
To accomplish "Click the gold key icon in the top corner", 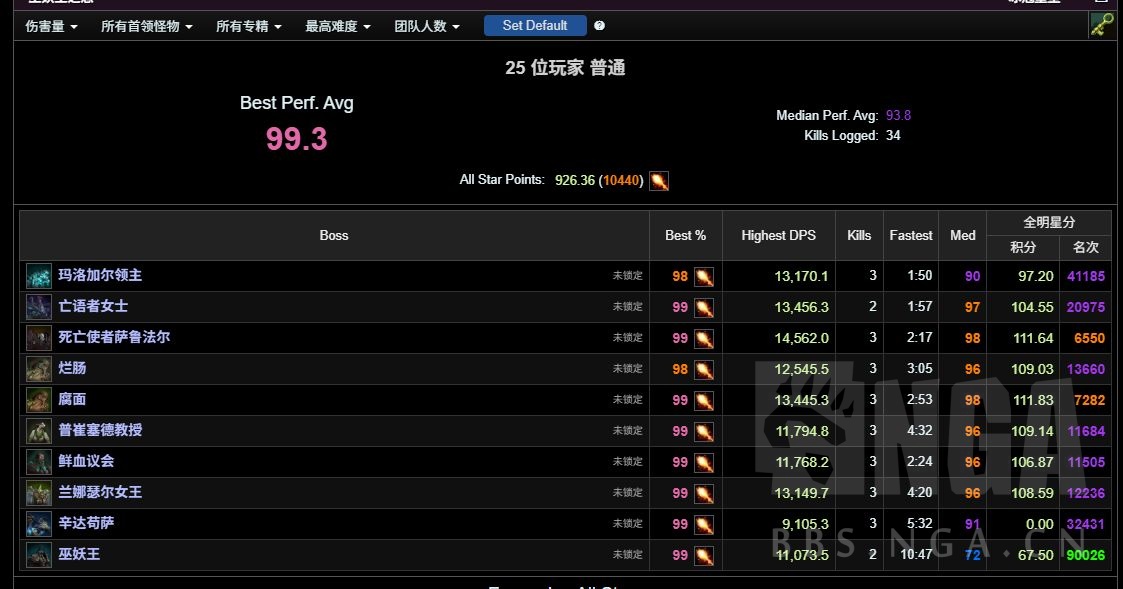I will (x=1100, y=24).
